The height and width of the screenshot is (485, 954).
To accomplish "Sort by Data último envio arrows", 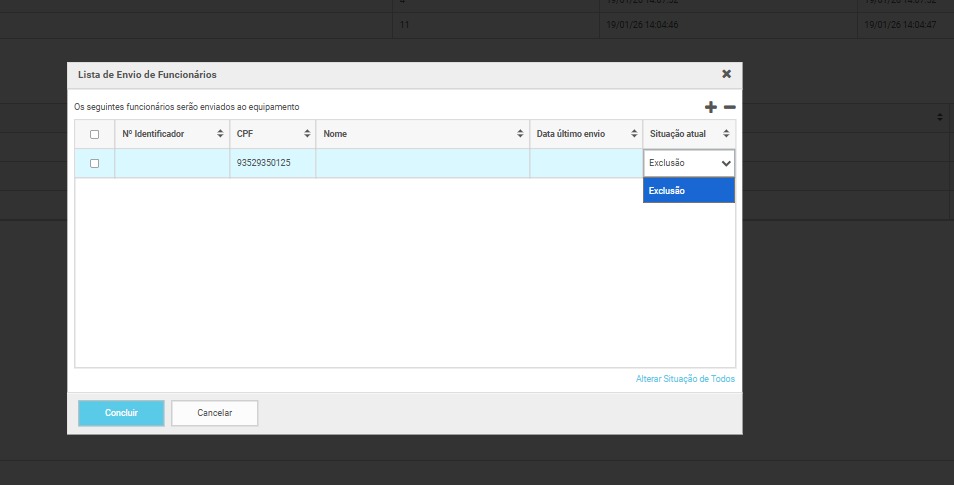I will click(634, 134).
